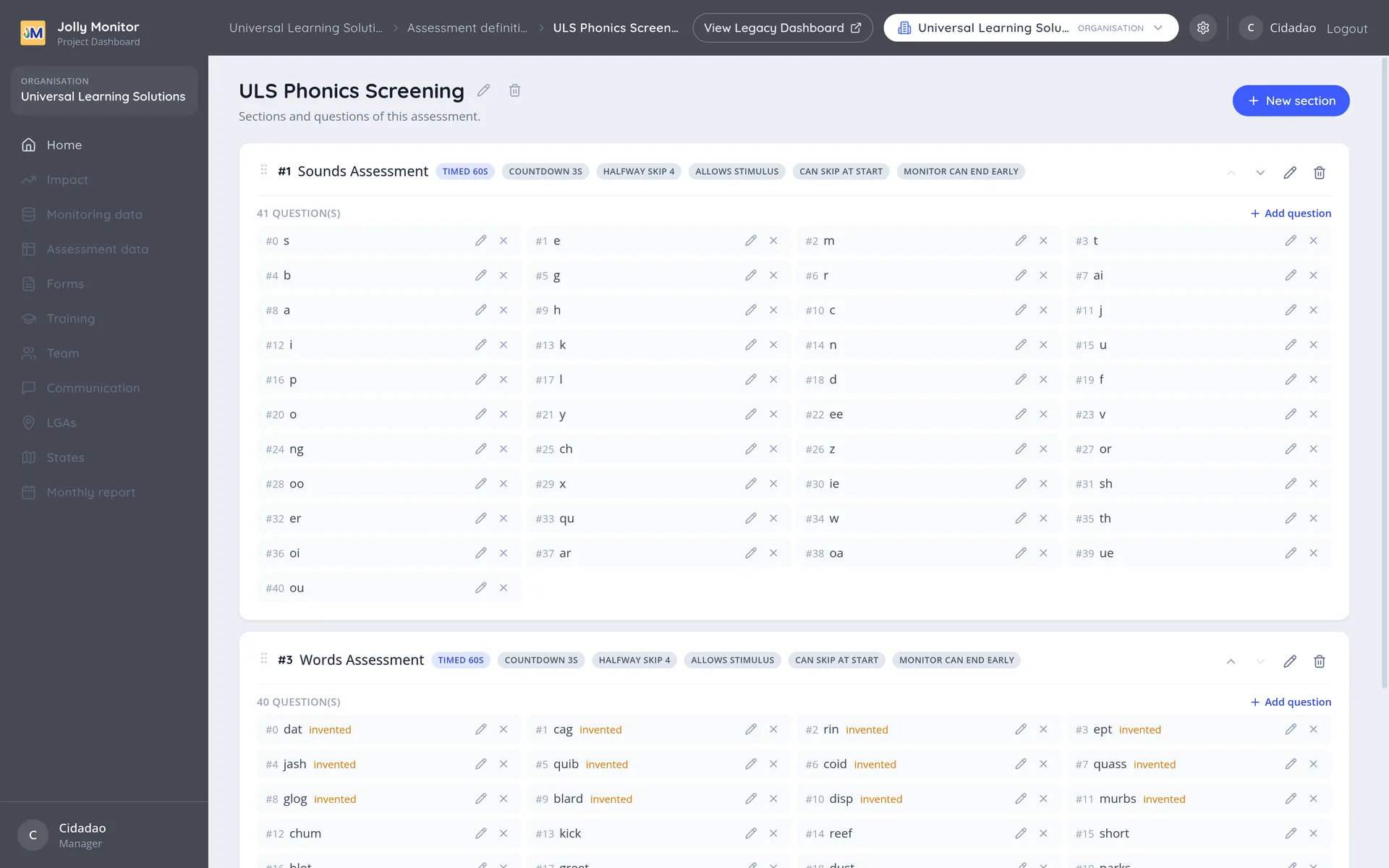Edit question #30 ie
Viewport: 1389px width, 868px height.
[1021, 484]
